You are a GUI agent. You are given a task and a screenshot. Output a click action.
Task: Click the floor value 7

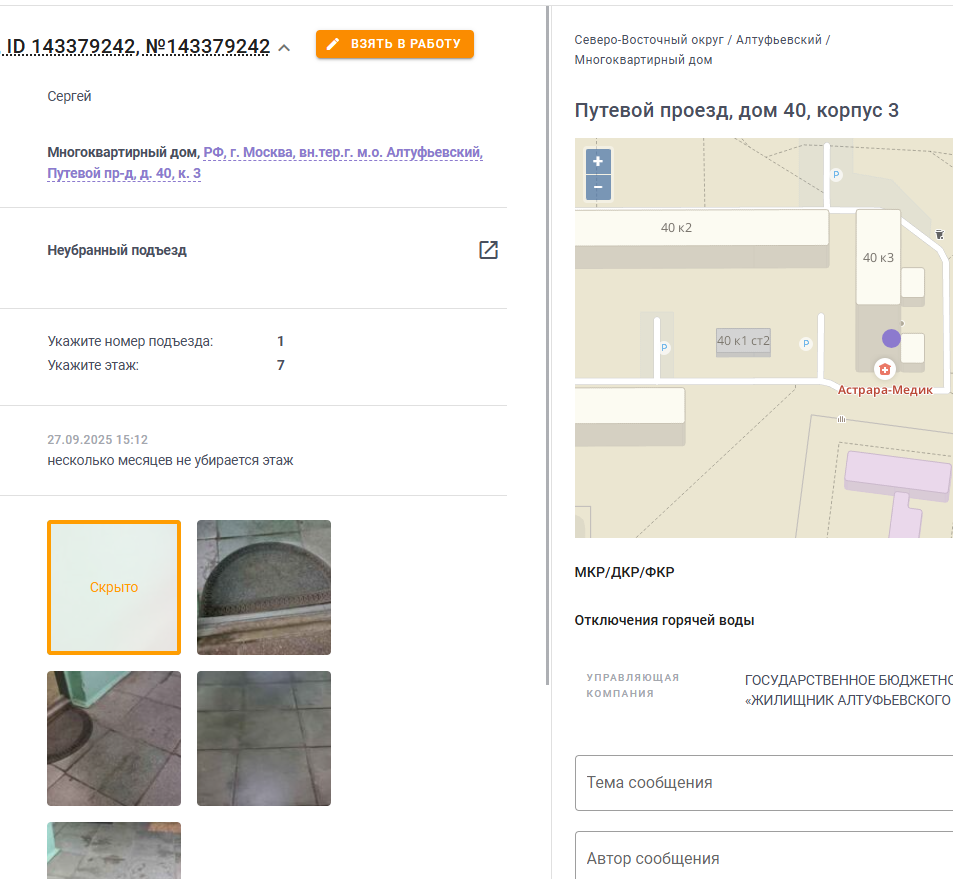coord(280,365)
